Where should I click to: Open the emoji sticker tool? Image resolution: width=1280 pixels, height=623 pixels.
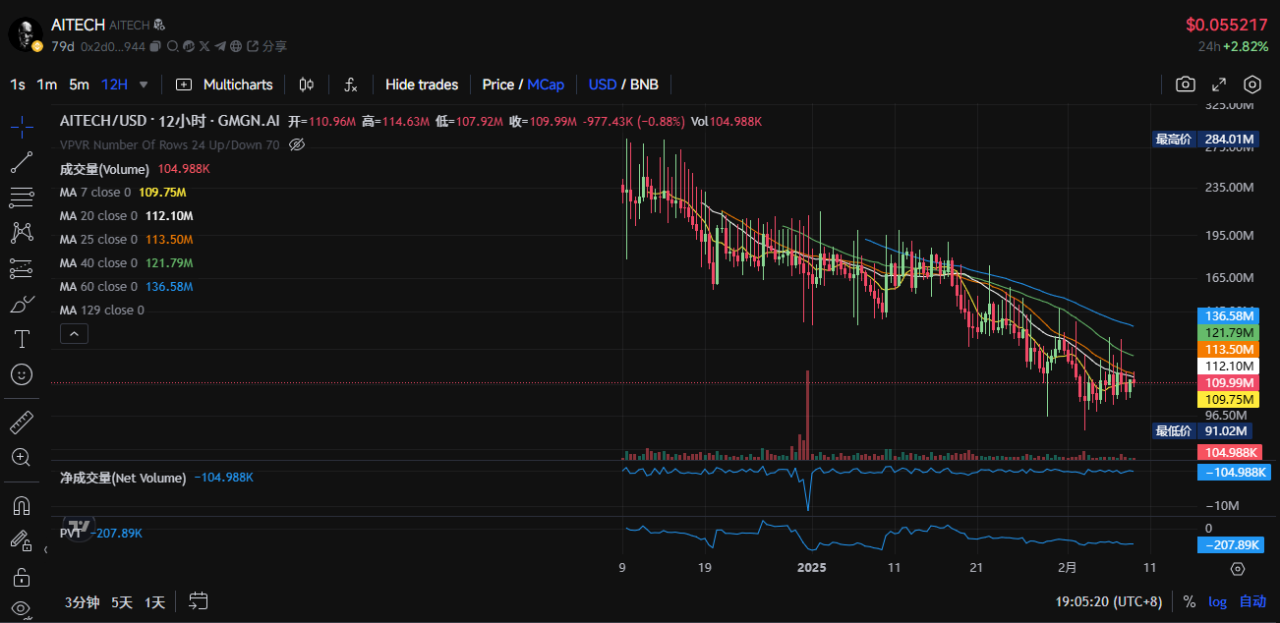tap(21, 374)
